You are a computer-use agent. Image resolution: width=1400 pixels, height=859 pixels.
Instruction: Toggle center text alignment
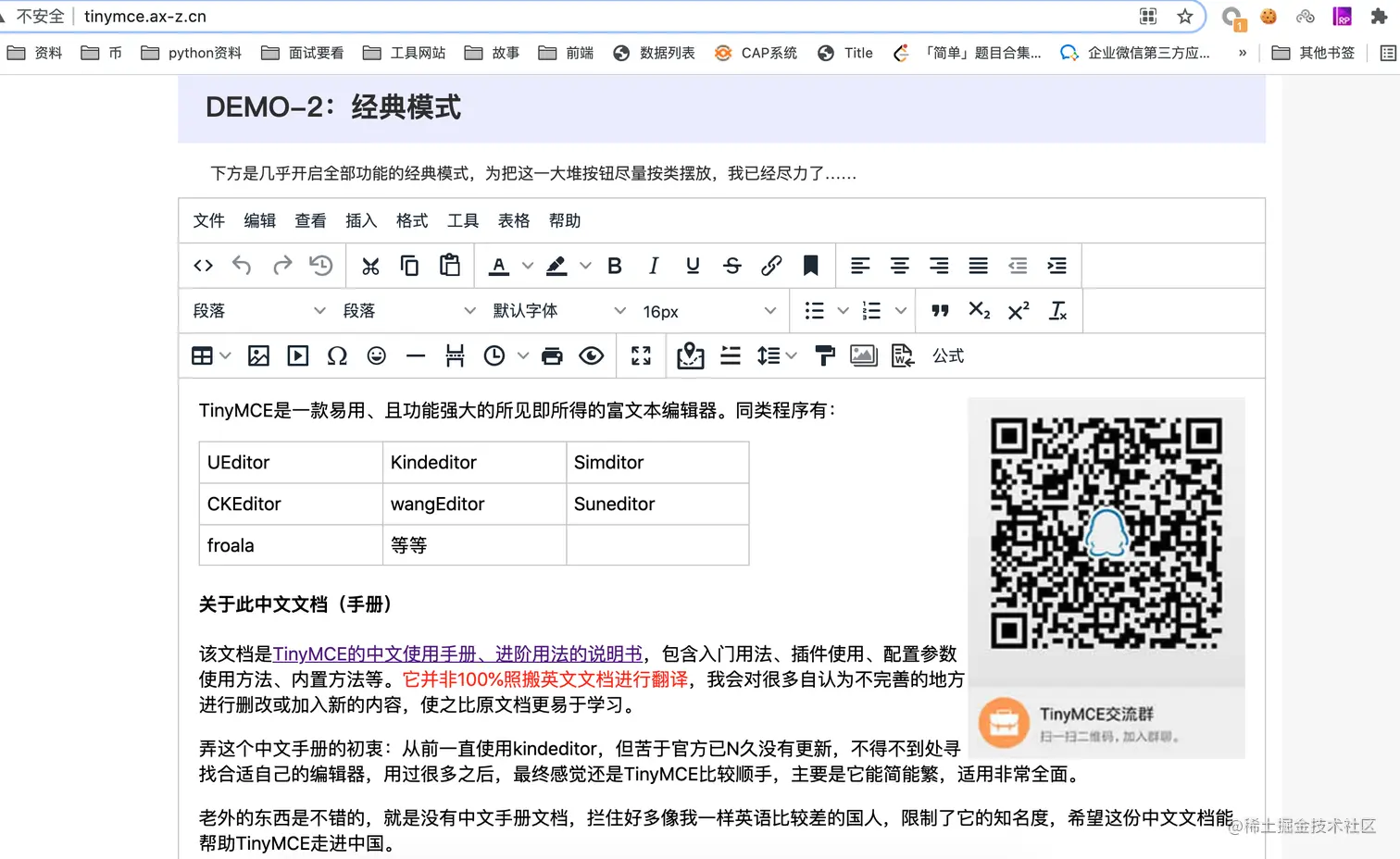899,267
